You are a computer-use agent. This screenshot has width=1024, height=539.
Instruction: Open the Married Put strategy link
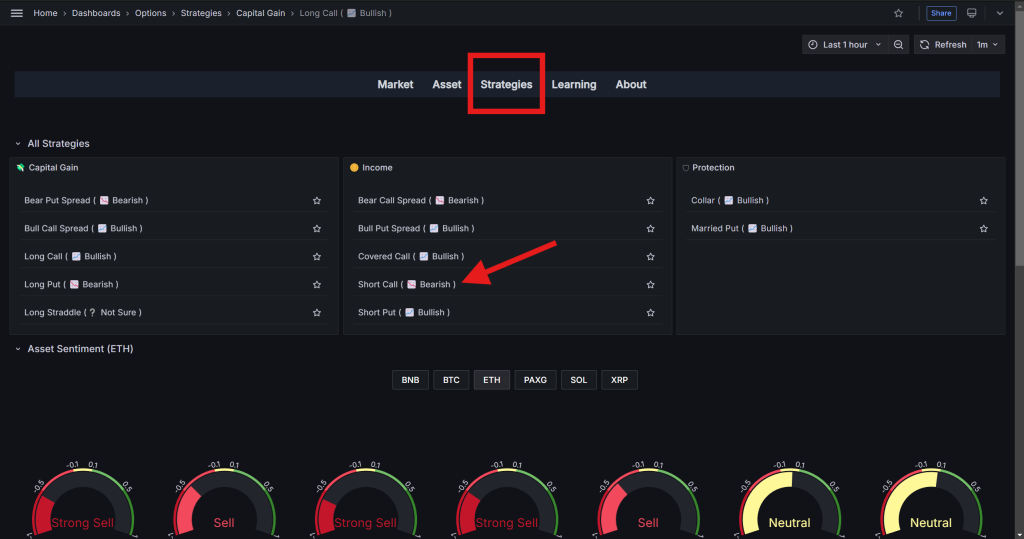click(741, 229)
